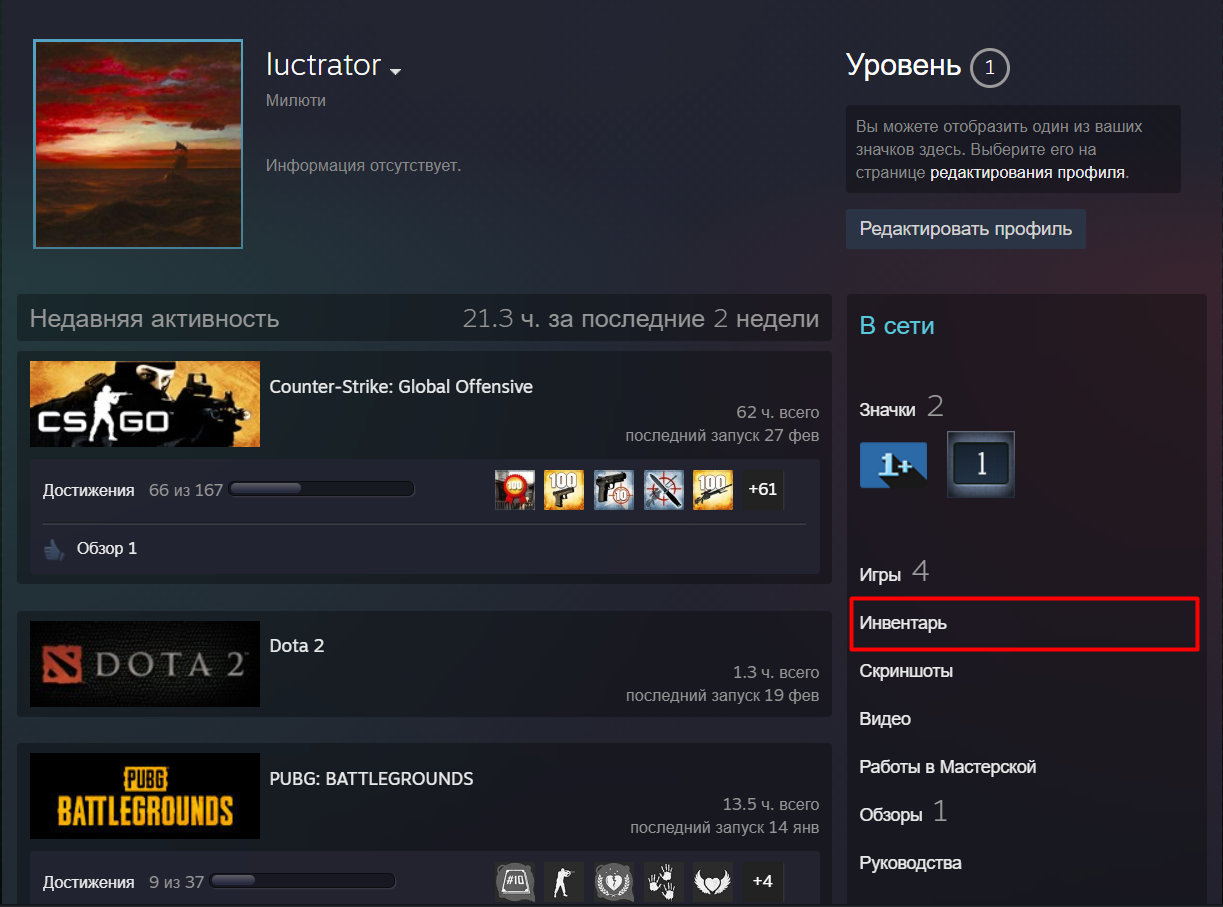Open the dark badge showing number 1

coord(981,465)
